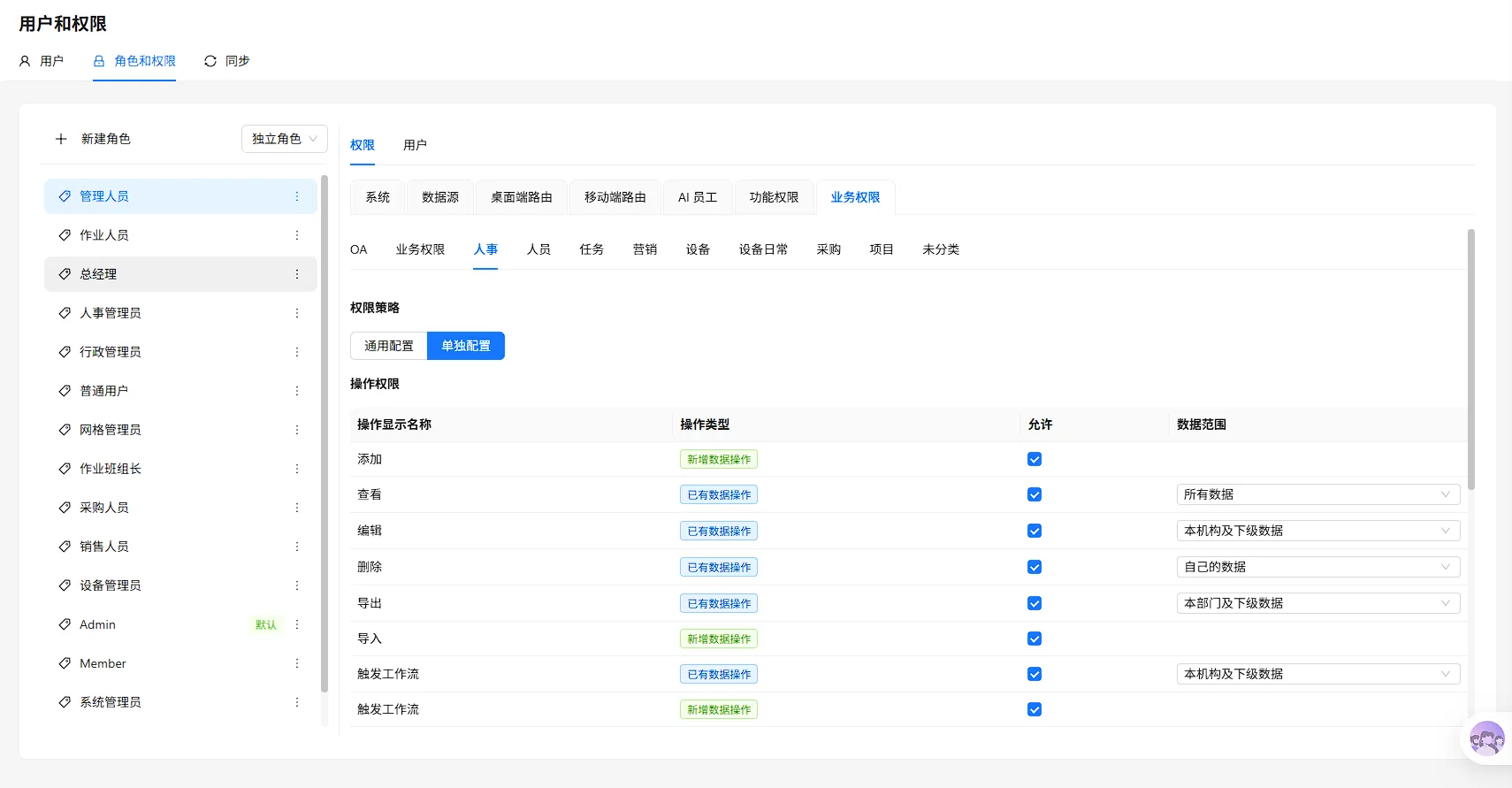
Task: Open the 用户 sub-tab beside 权限
Action: tap(415, 145)
